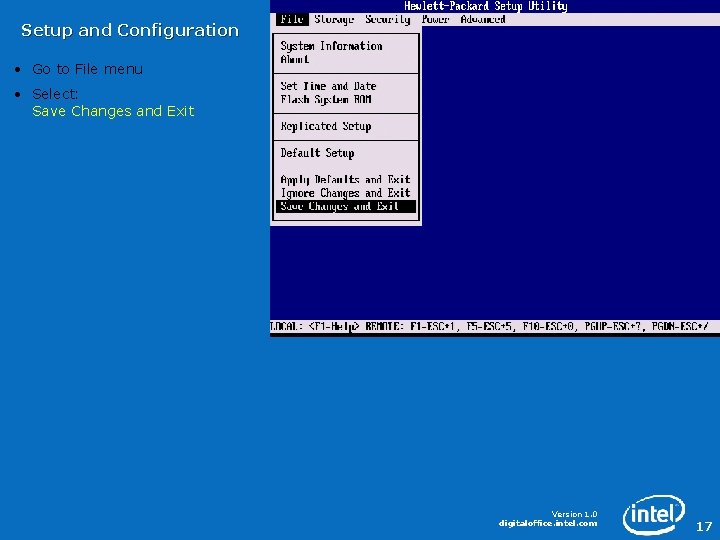This screenshot has width=720, height=540.
Task: Select Replicated Setup
Action: click(x=326, y=126)
